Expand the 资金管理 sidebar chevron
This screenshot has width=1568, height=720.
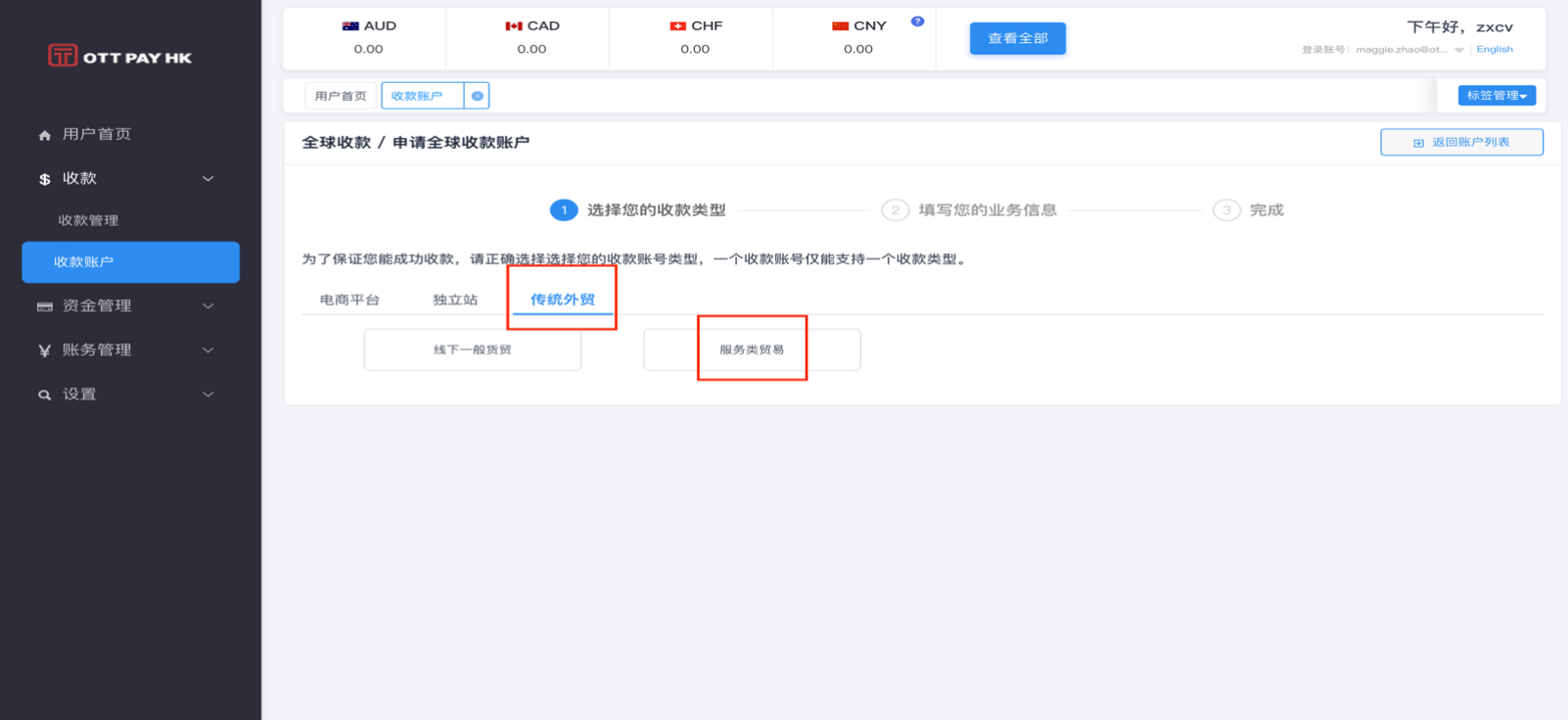tap(208, 306)
